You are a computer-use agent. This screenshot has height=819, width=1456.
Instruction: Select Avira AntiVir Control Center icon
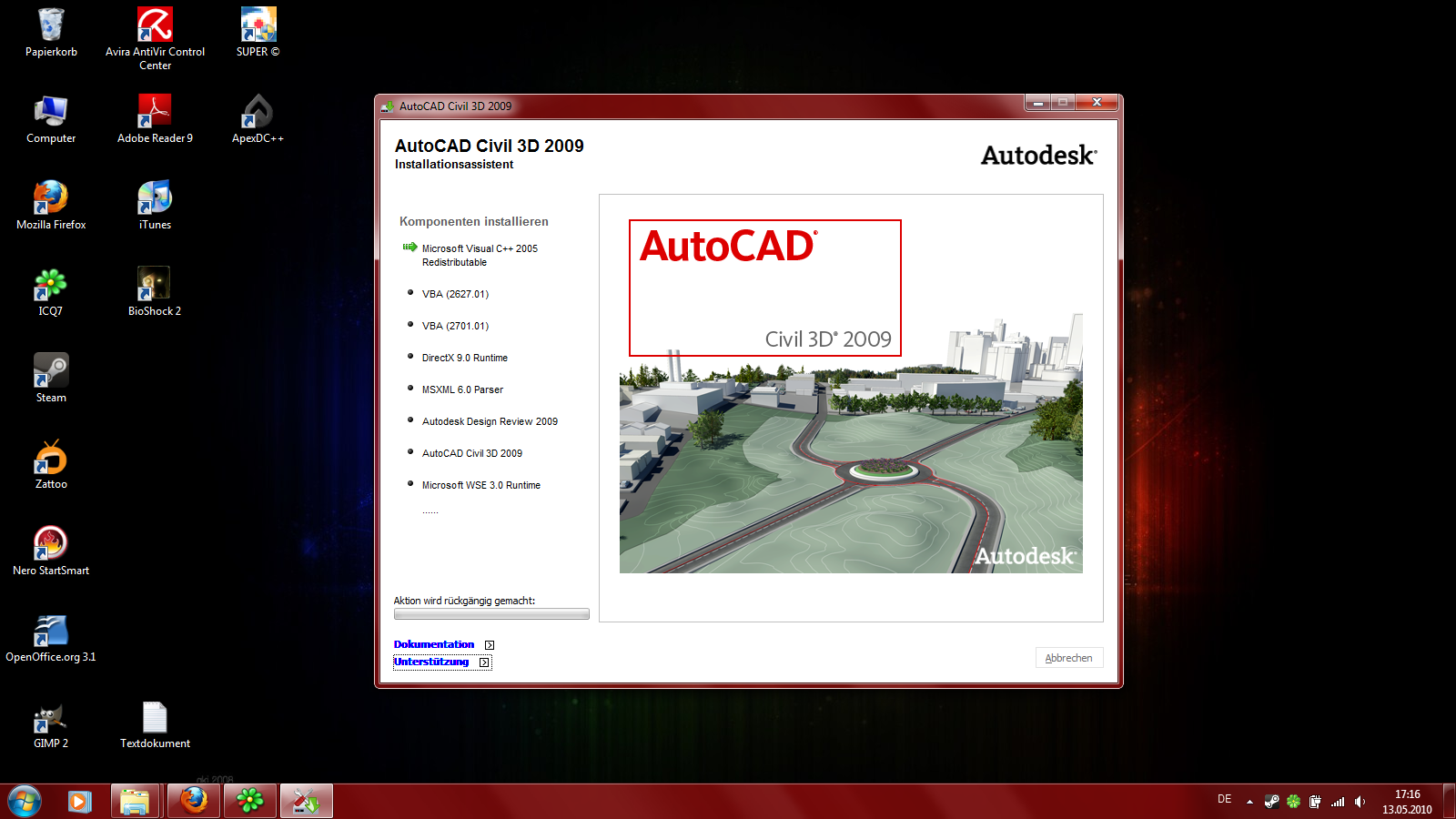click(x=155, y=39)
